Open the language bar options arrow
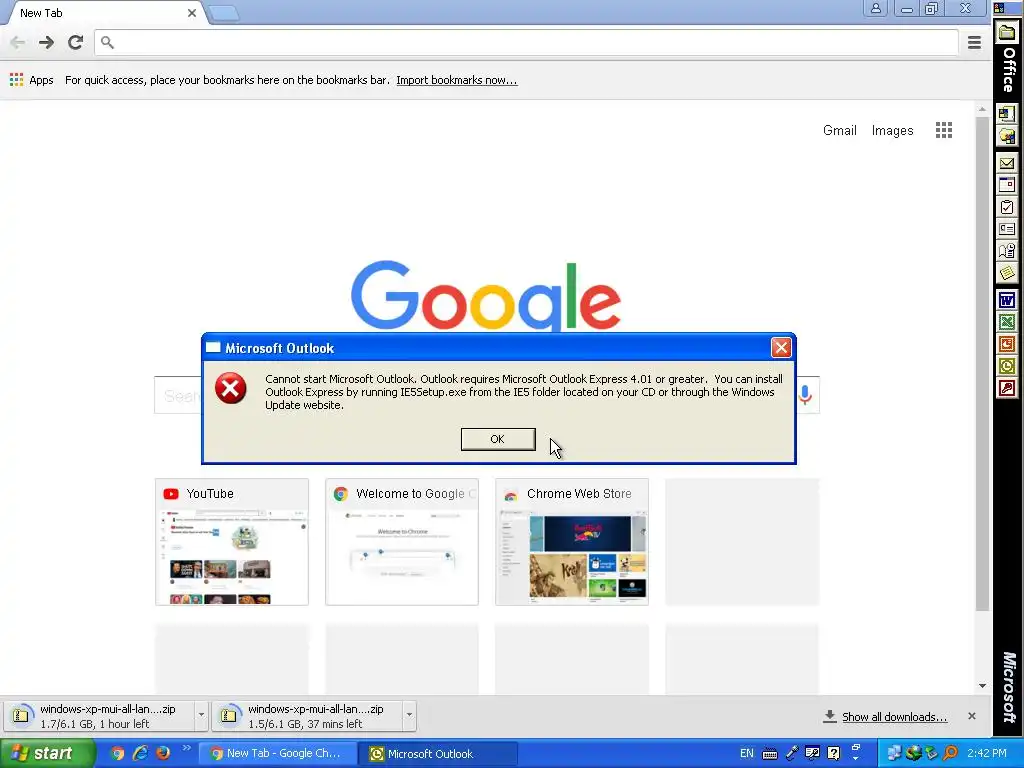The width and height of the screenshot is (1024, 768). click(856, 758)
